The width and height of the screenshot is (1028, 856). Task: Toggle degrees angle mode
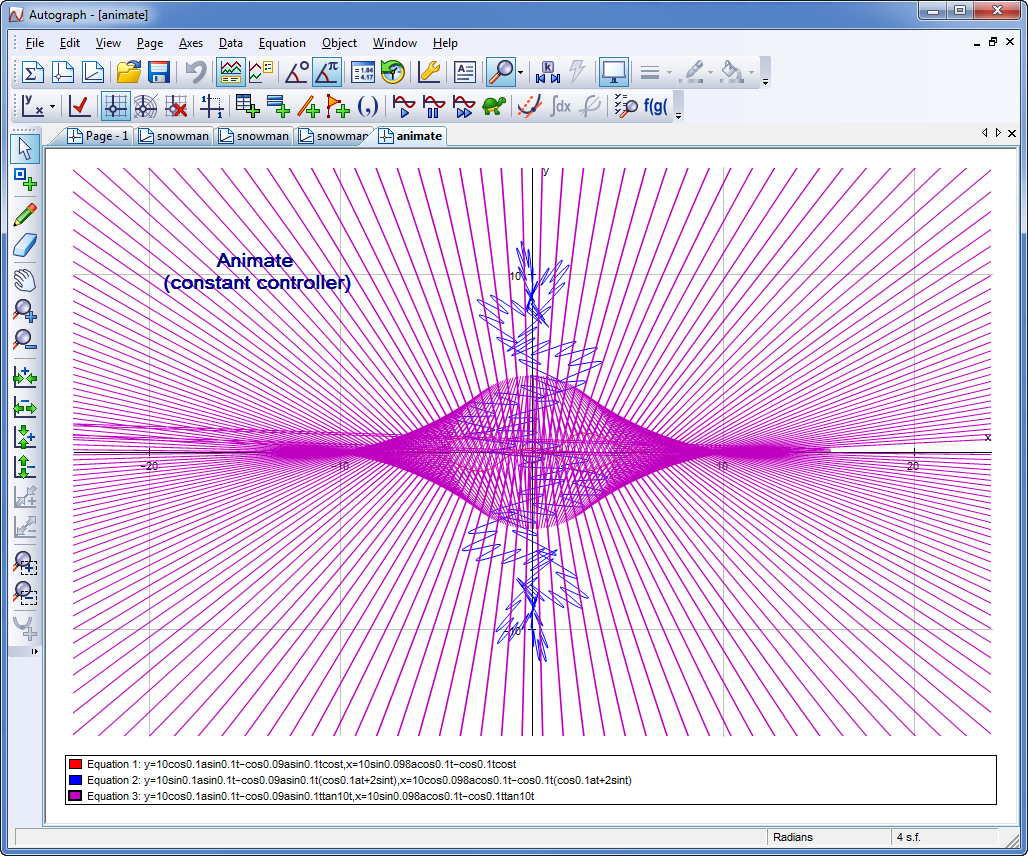[x=296, y=72]
